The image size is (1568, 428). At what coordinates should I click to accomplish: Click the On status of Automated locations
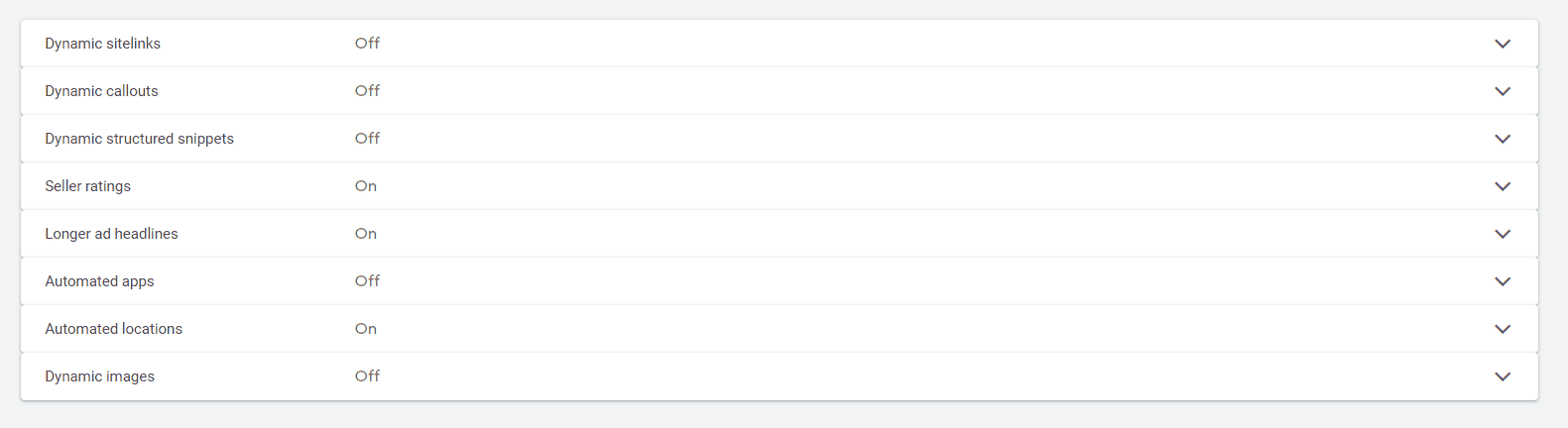point(366,329)
